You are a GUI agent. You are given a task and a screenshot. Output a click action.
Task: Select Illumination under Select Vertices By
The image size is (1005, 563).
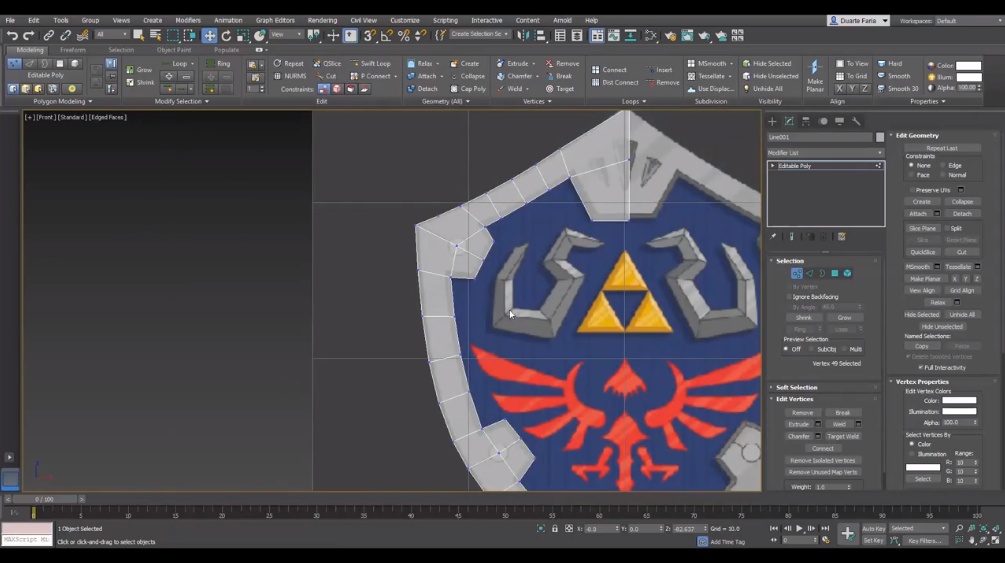click(911, 454)
